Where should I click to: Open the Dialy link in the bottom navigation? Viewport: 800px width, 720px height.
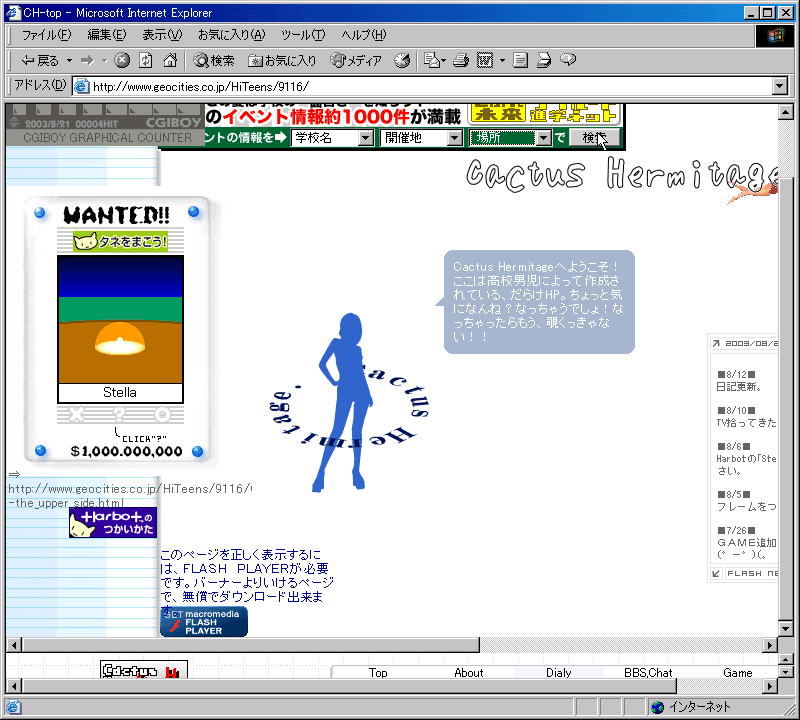559,673
